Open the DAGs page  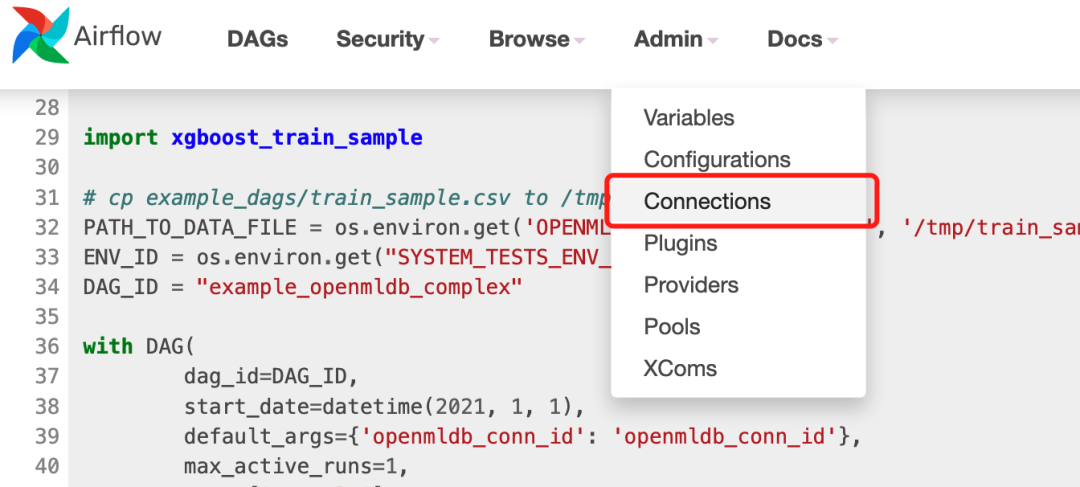tap(257, 39)
